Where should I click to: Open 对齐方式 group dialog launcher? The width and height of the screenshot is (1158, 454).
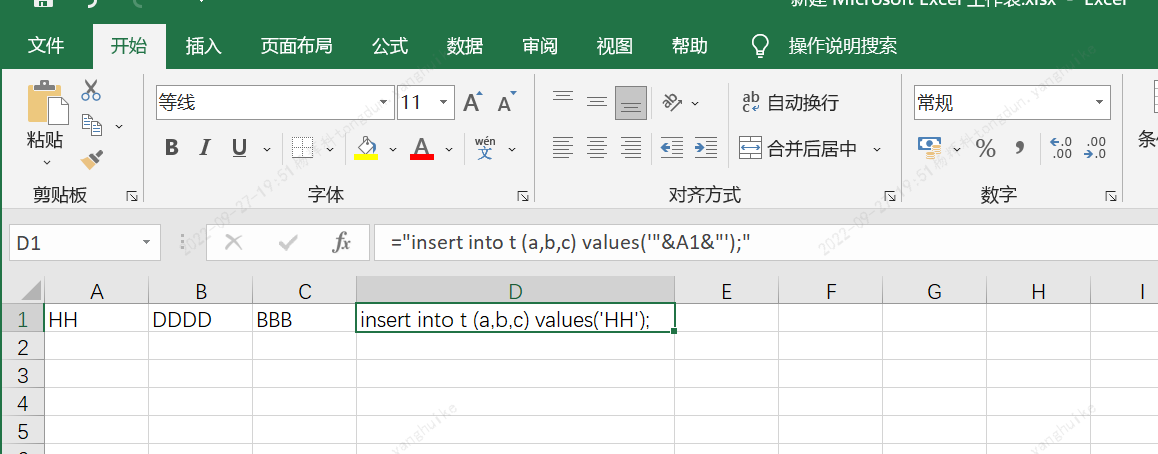[890, 196]
